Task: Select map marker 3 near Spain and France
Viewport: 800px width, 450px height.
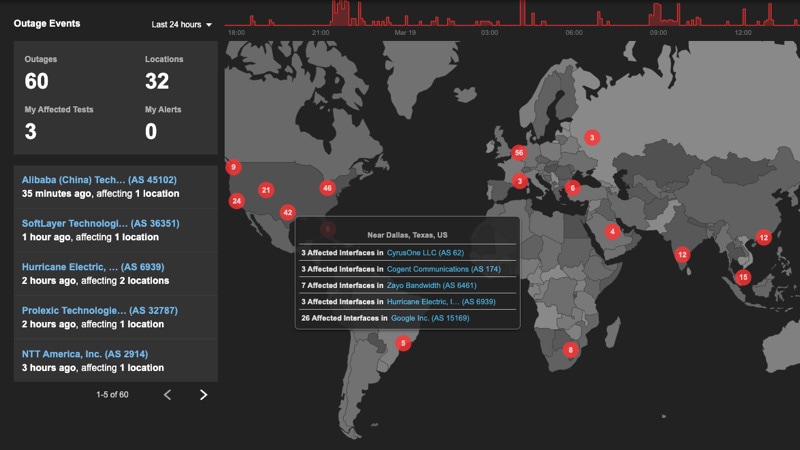Action: pos(519,181)
